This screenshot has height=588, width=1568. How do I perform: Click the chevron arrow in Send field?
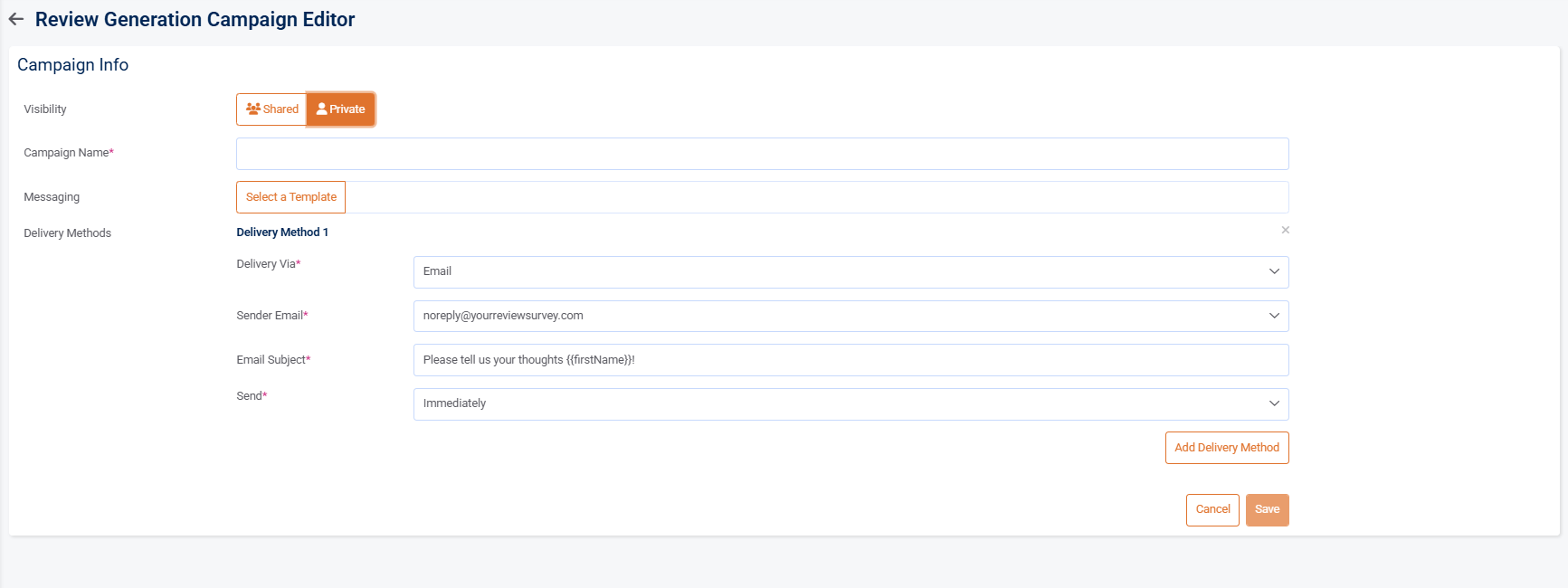1274,403
